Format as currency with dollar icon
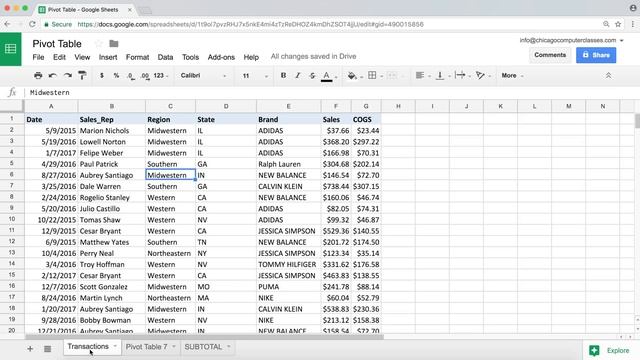 pos(102,76)
